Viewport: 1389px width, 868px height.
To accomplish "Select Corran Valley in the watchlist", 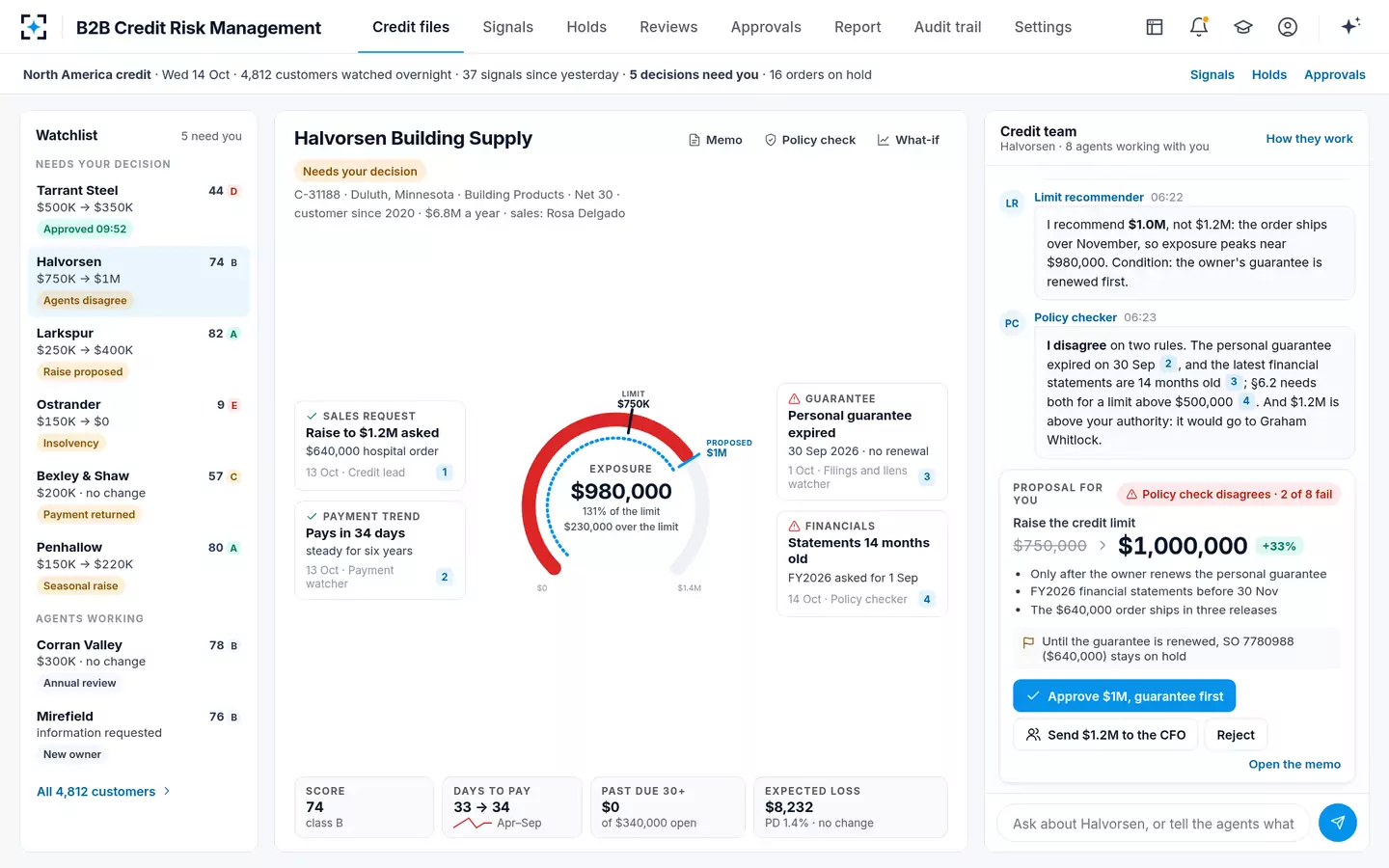I will click(138, 664).
